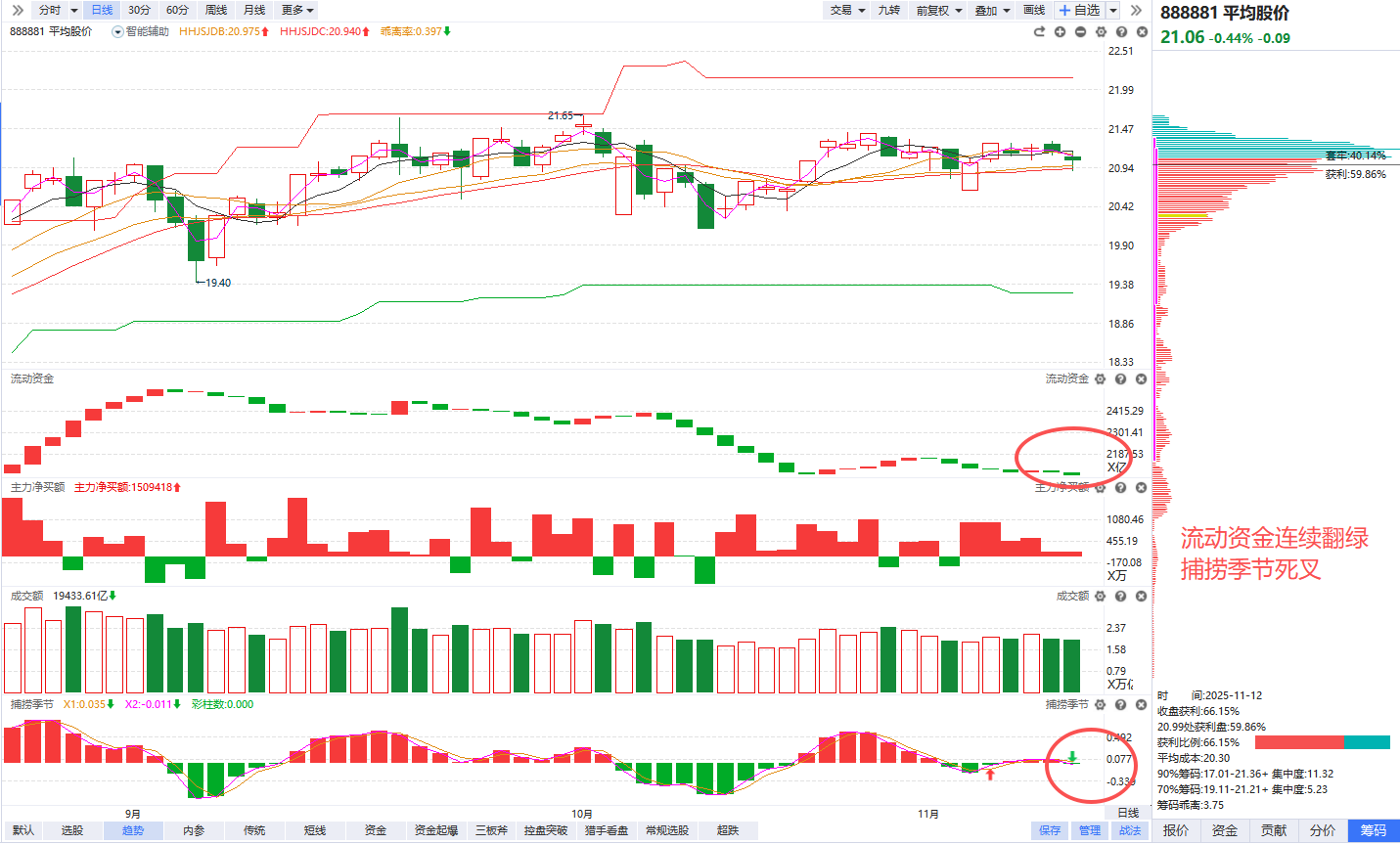The height and width of the screenshot is (845, 1400).
Task: Expand the 自选 watchlist dropdown arrow
Action: click(1113, 10)
